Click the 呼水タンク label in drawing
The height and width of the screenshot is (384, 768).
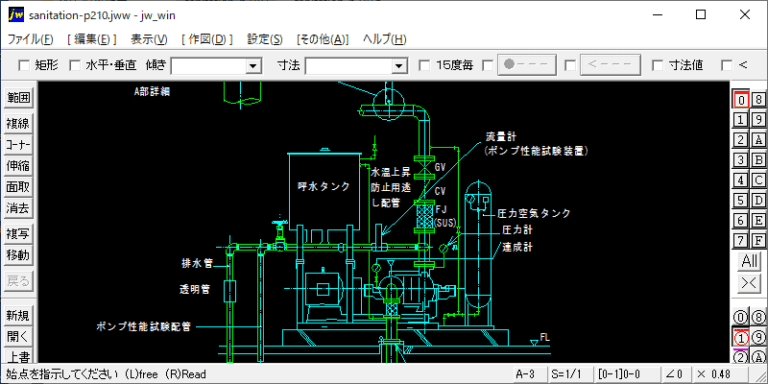[324, 186]
